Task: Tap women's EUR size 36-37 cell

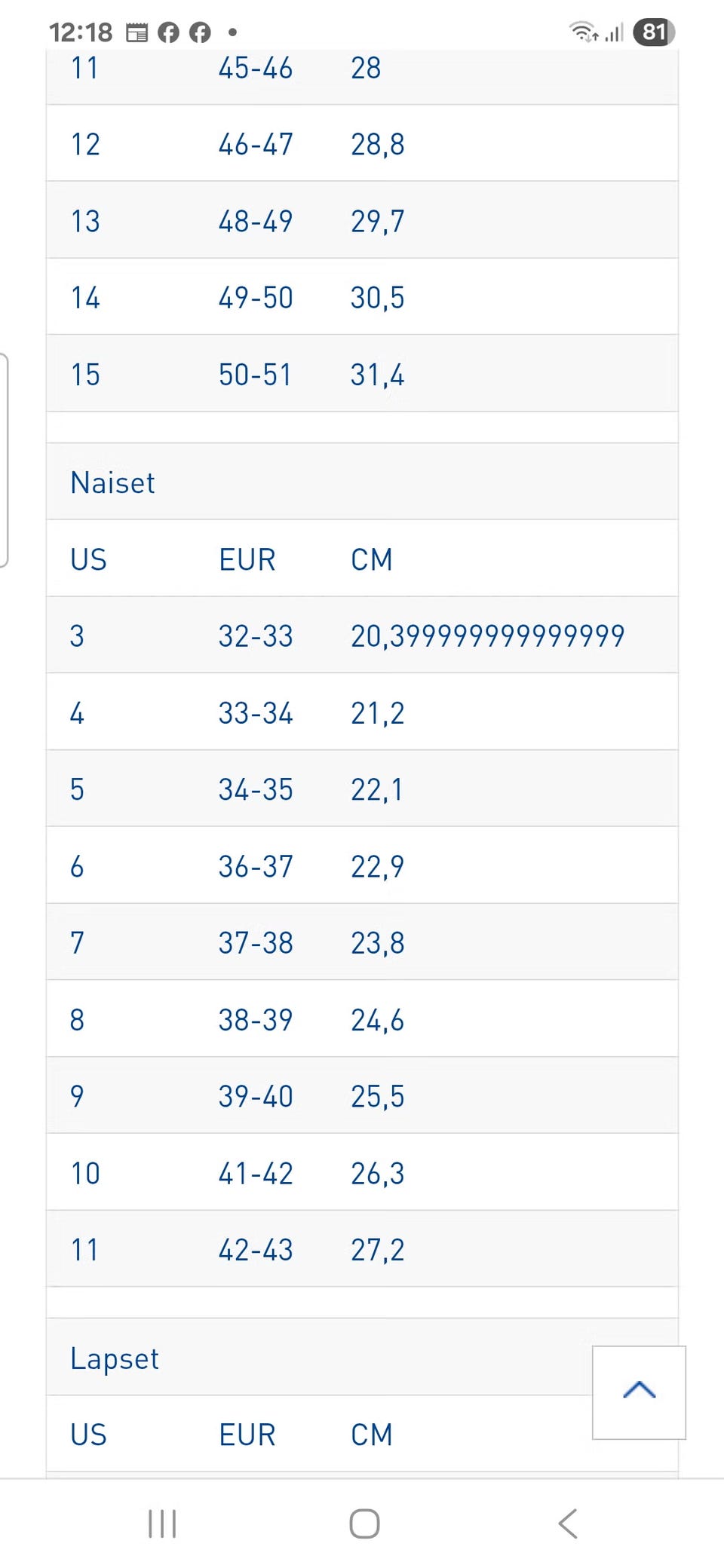Action: pyautogui.click(x=256, y=866)
